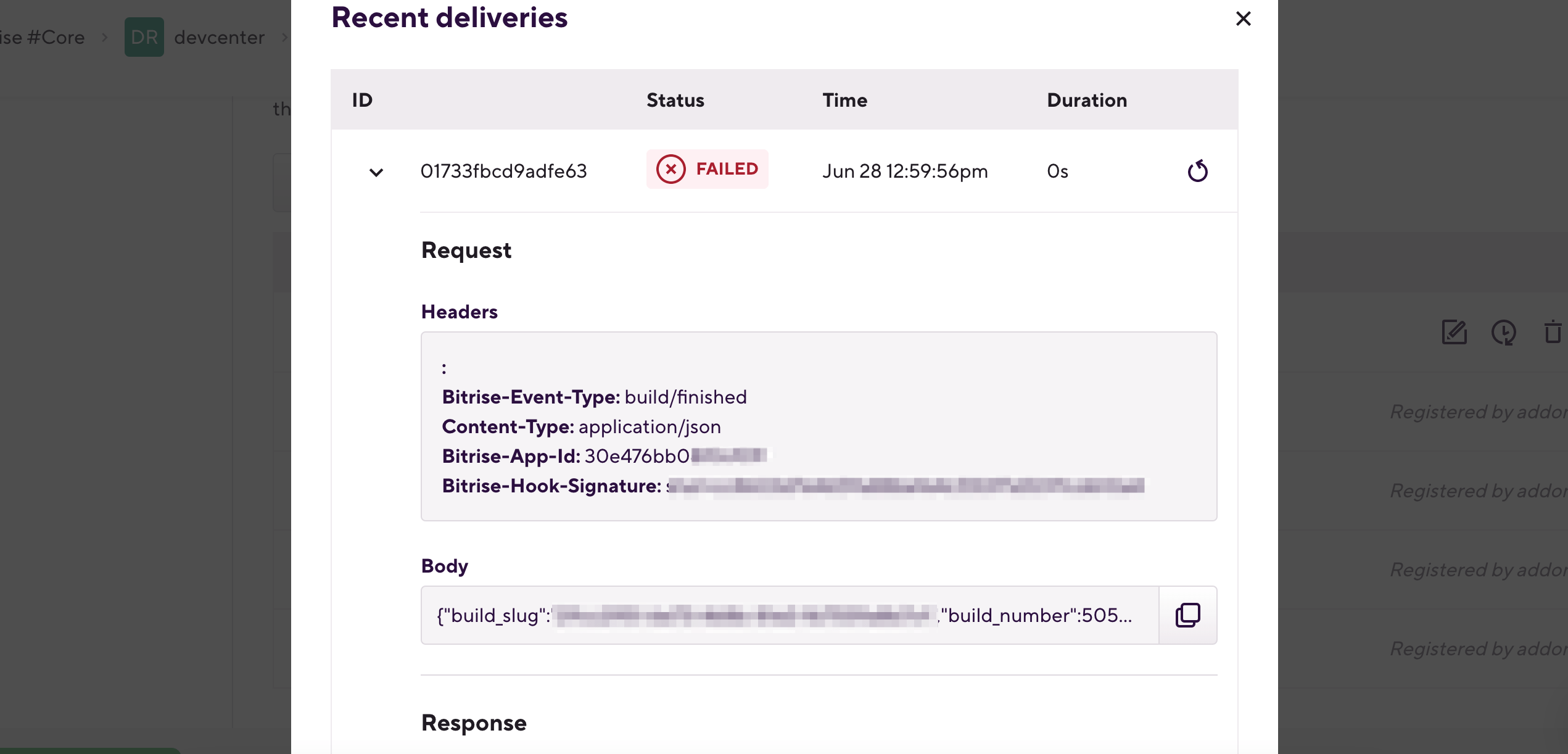Image resolution: width=1568 pixels, height=754 pixels.
Task: Click the FAILED status error icon
Action: (x=671, y=169)
